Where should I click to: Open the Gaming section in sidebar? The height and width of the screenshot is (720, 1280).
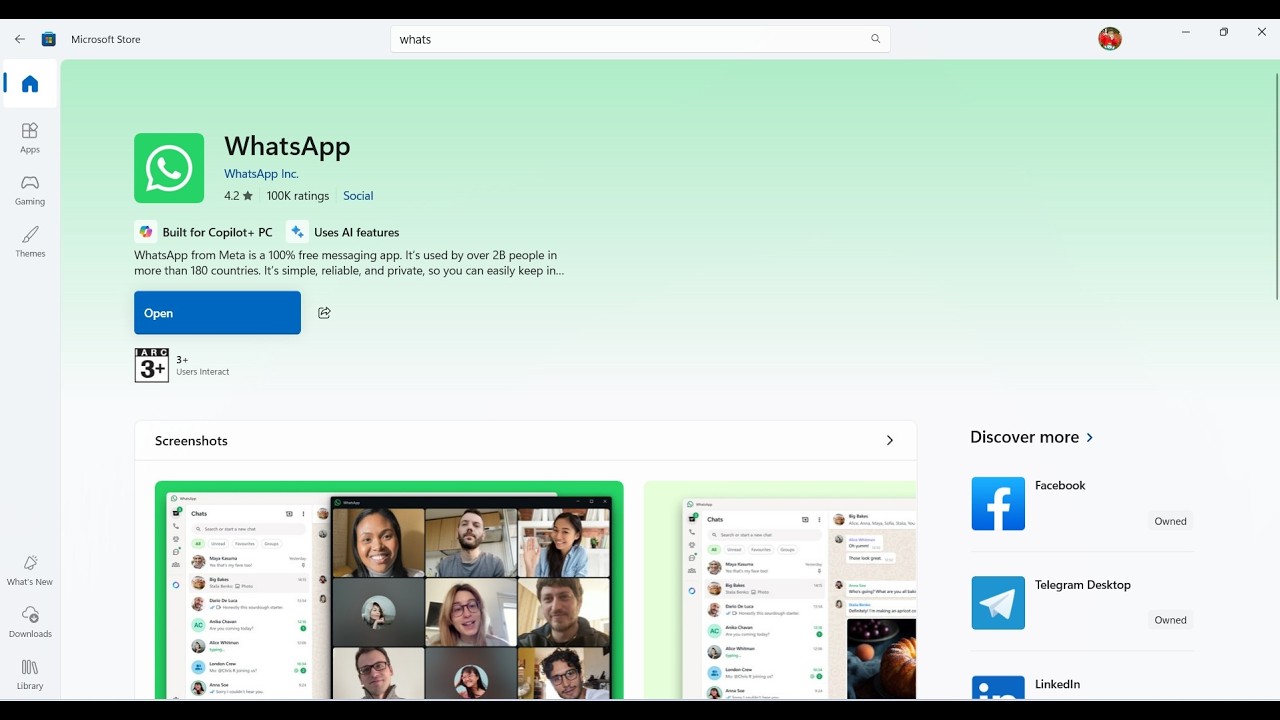(30, 190)
